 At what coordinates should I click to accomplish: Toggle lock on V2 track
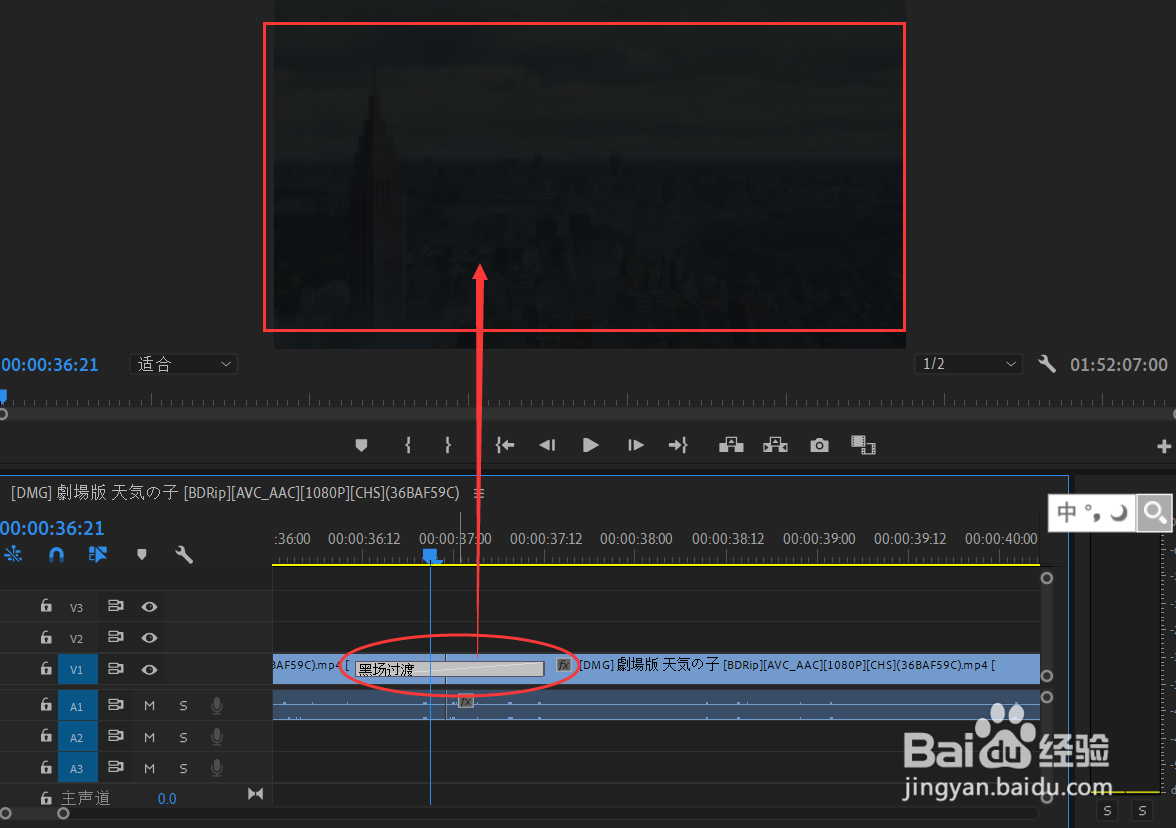[46, 637]
